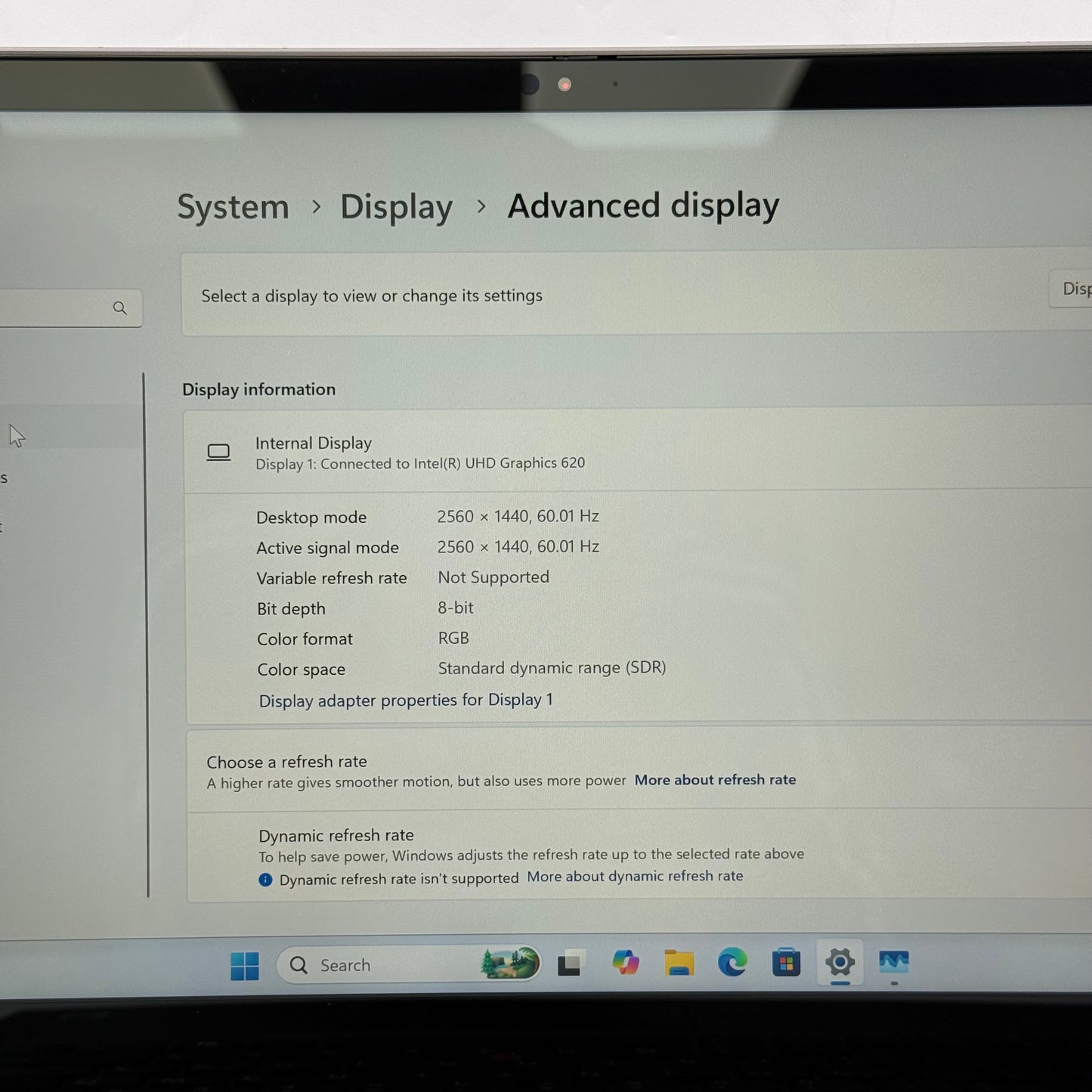The height and width of the screenshot is (1092, 1092).
Task: Open Task View from the taskbar
Action: (570, 964)
